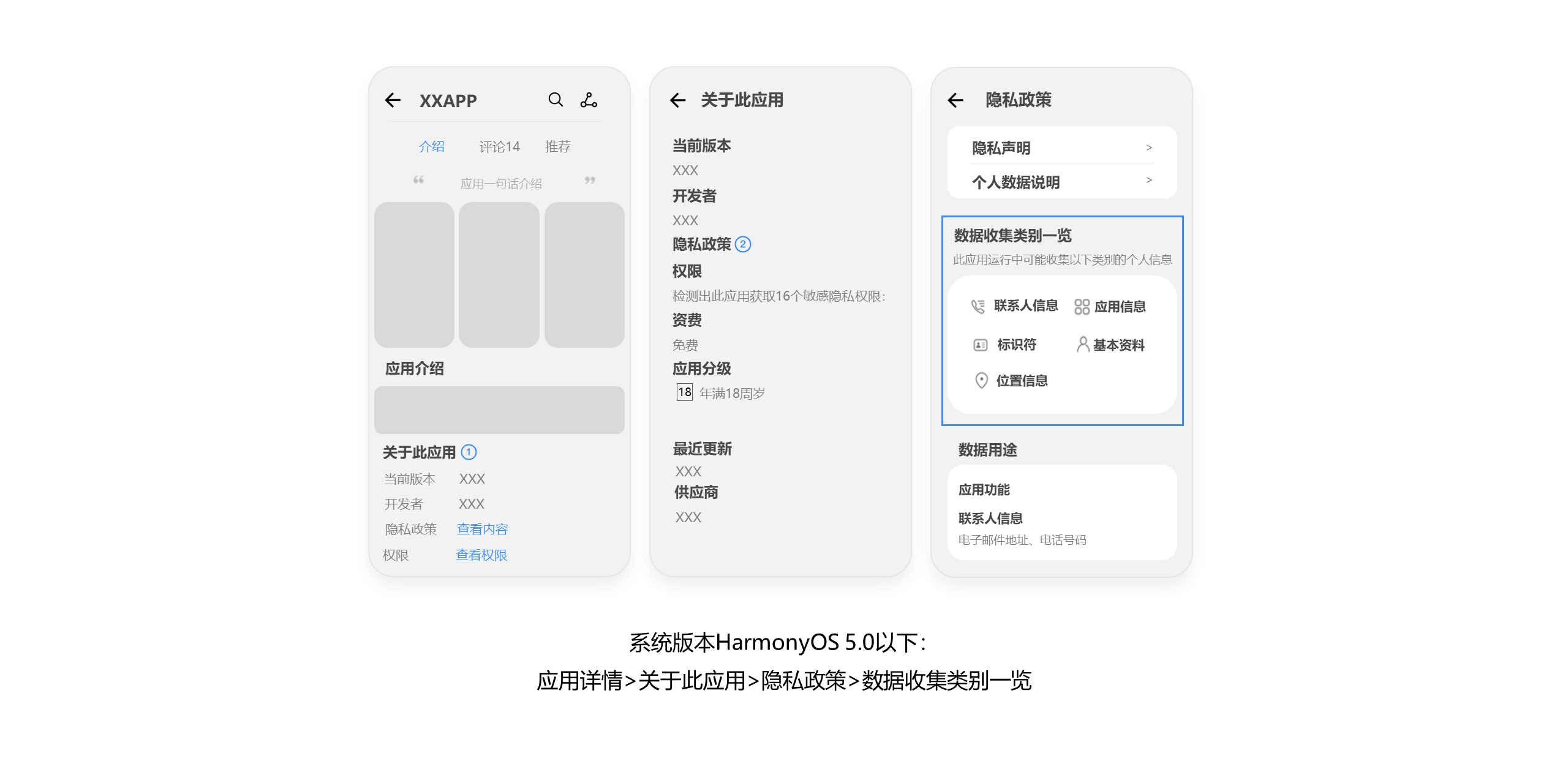Tap the share icon beside search
Image resolution: width=1568 pixels, height=775 pixels.
coord(589,100)
